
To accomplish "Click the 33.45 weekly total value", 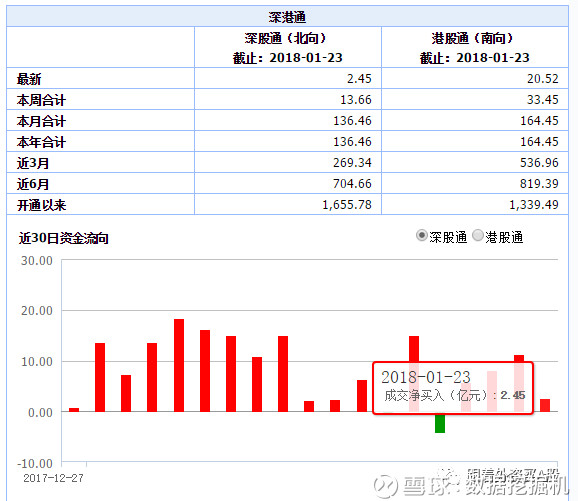I will [x=543, y=100].
